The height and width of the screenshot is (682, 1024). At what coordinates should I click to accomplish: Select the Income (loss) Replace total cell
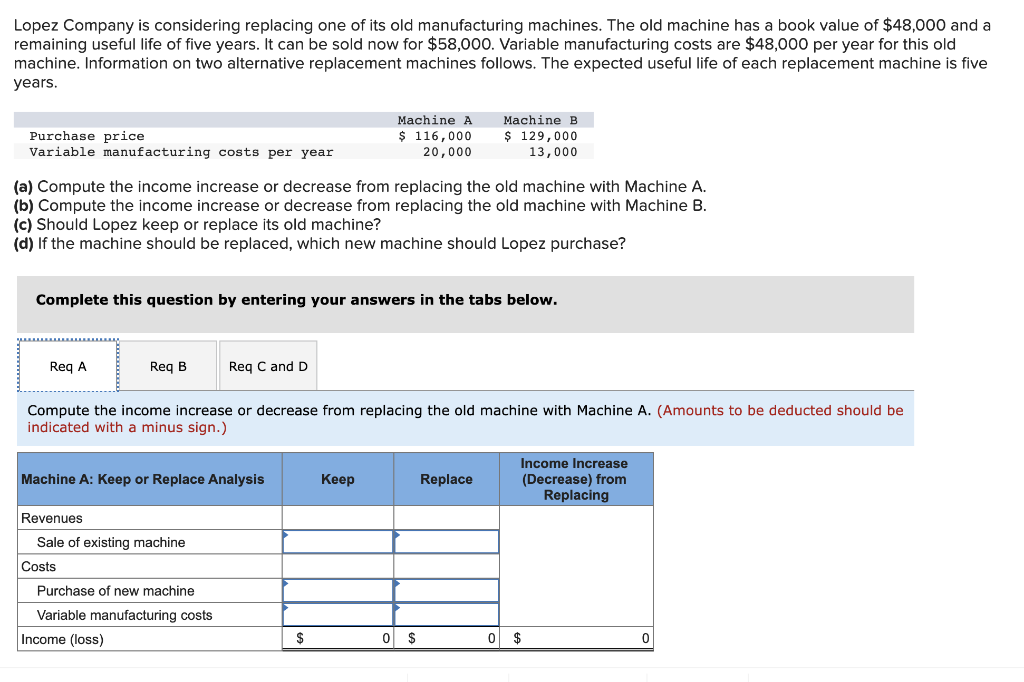(x=446, y=638)
